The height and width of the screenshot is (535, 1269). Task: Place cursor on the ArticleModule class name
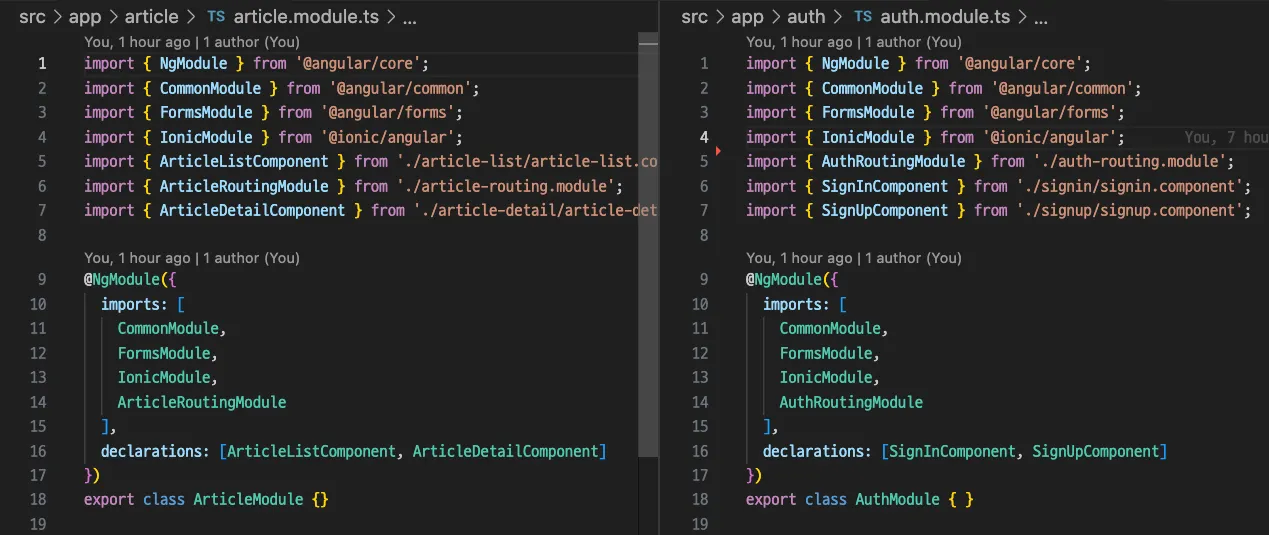pyautogui.click(x=248, y=499)
